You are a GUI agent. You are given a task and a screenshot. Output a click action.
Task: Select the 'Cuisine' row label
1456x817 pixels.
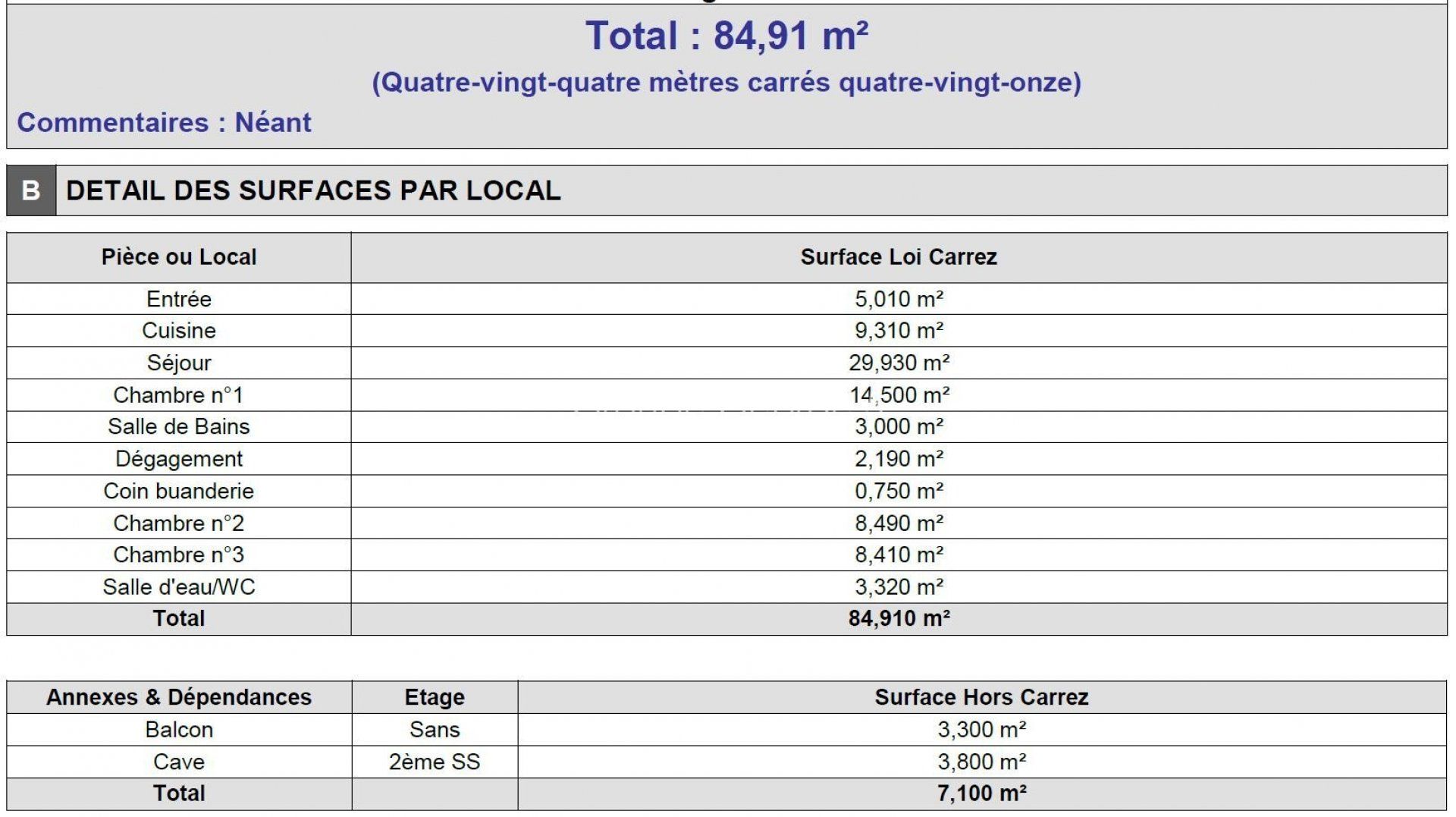(179, 331)
